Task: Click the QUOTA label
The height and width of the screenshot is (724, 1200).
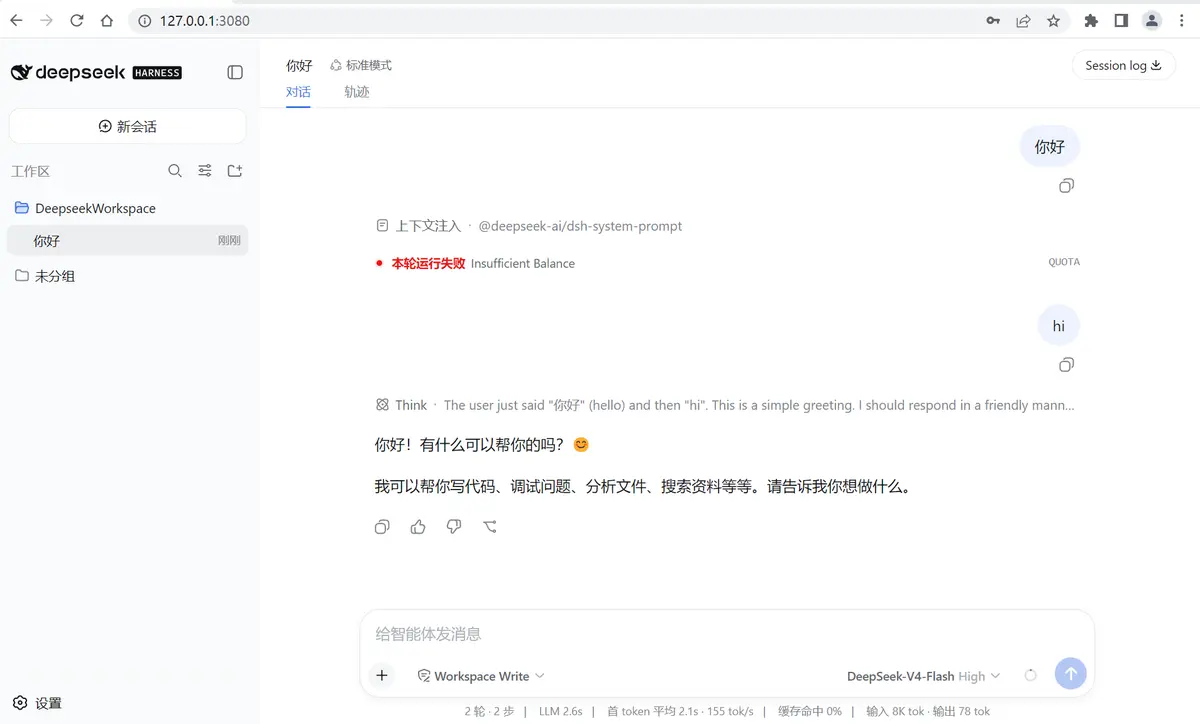Action: click(1064, 262)
